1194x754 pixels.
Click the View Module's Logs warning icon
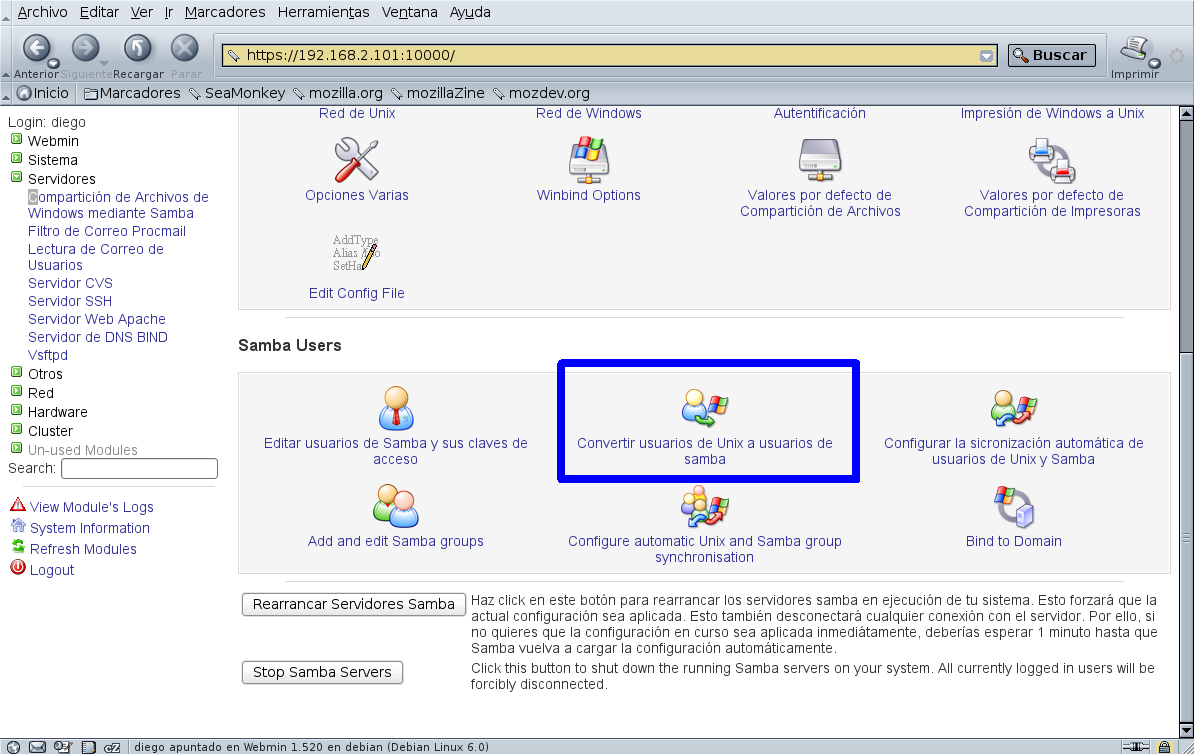click(18, 504)
